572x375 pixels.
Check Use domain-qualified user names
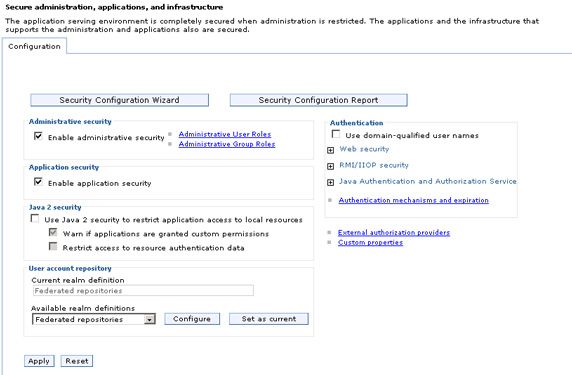tap(336, 134)
